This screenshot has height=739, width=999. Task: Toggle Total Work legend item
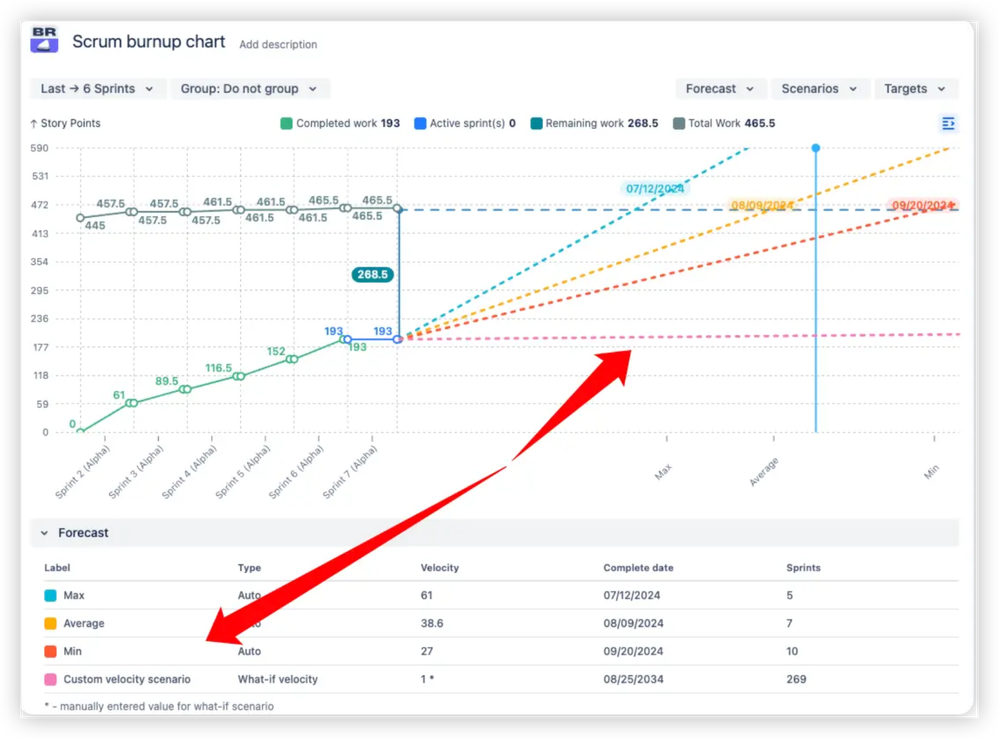coord(724,124)
